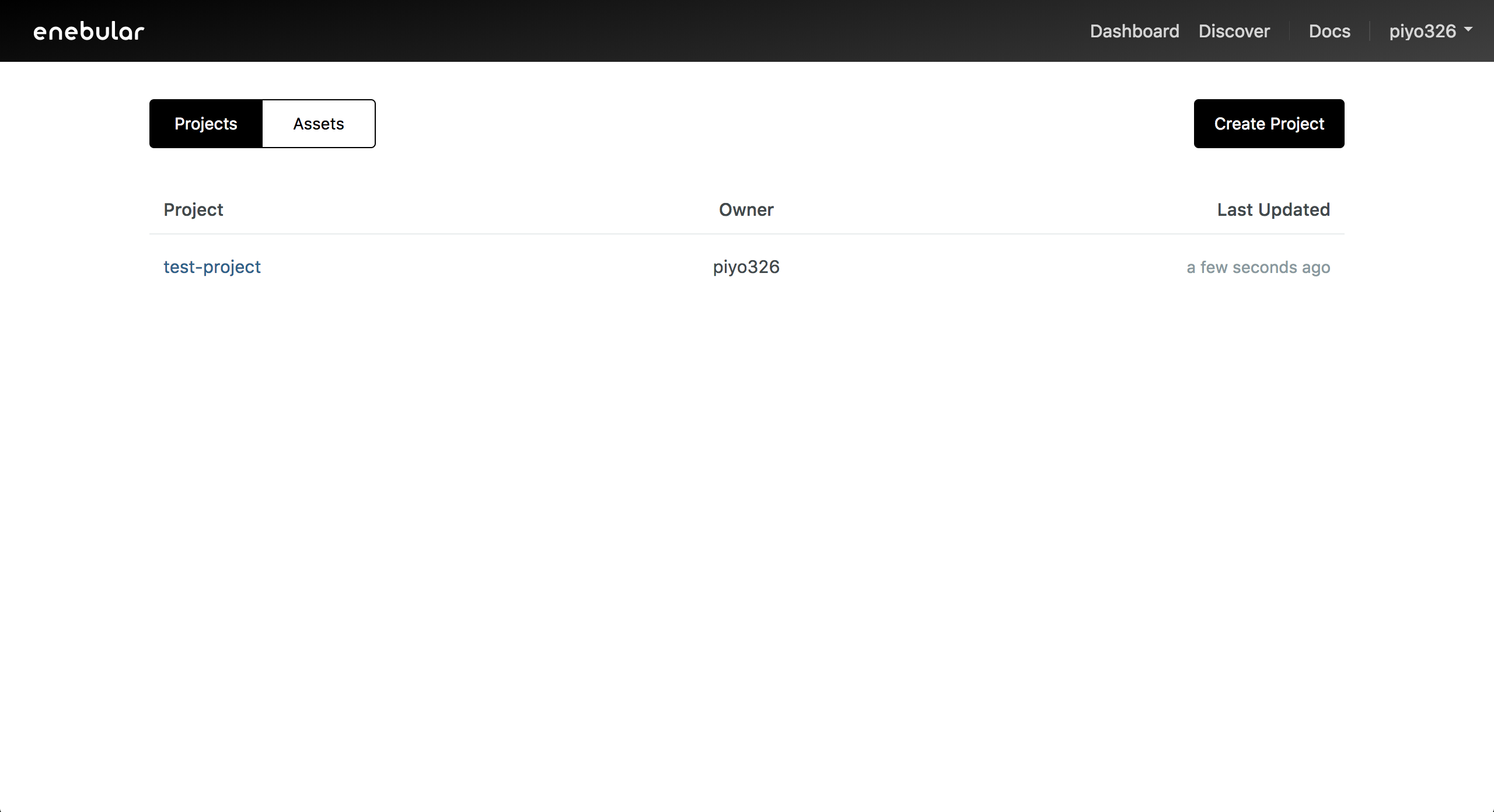The image size is (1494, 812).
Task: Open the Docs link in header
Action: click(1329, 31)
